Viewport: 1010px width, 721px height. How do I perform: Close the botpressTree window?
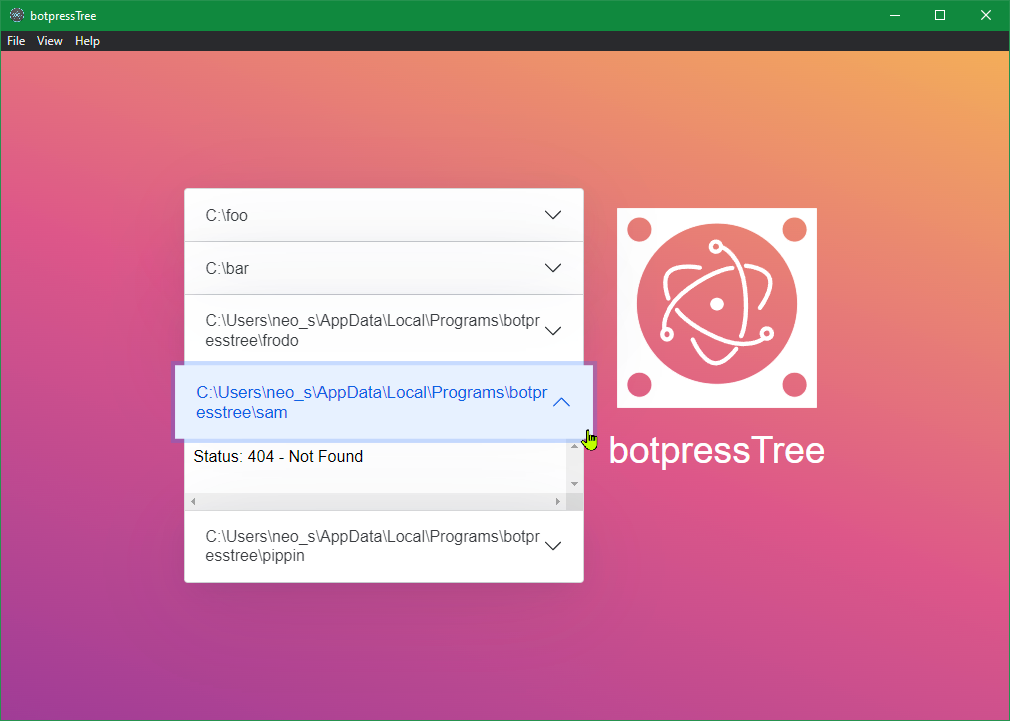pyautogui.click(x=986, y=15)
